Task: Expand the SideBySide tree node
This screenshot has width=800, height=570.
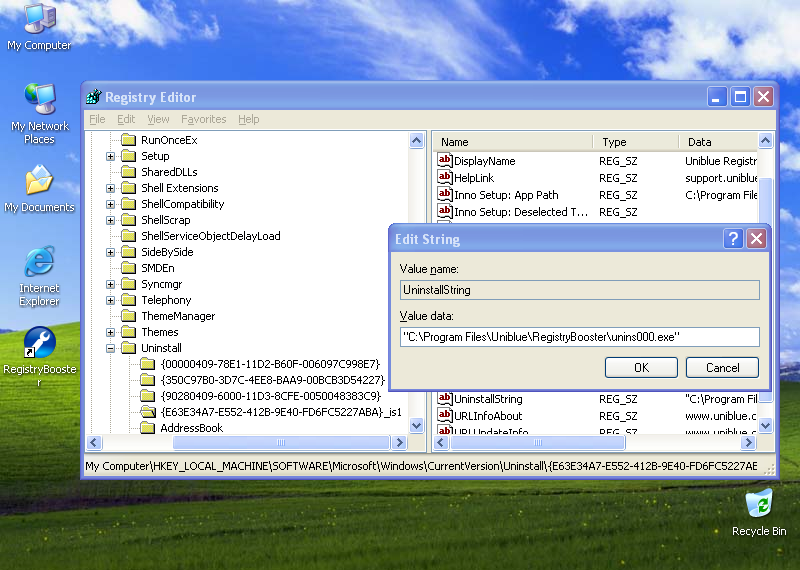Action: click(x=110, y=252)
